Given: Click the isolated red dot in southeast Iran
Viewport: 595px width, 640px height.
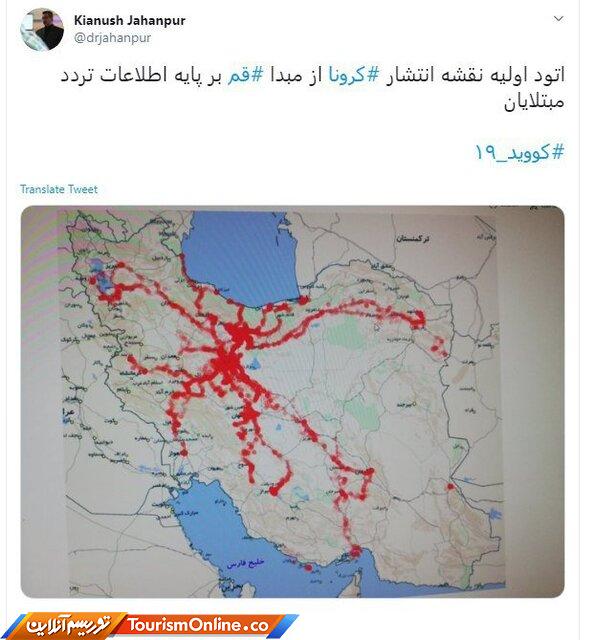Looking at the screenshot, I should [x=450, y=487].
